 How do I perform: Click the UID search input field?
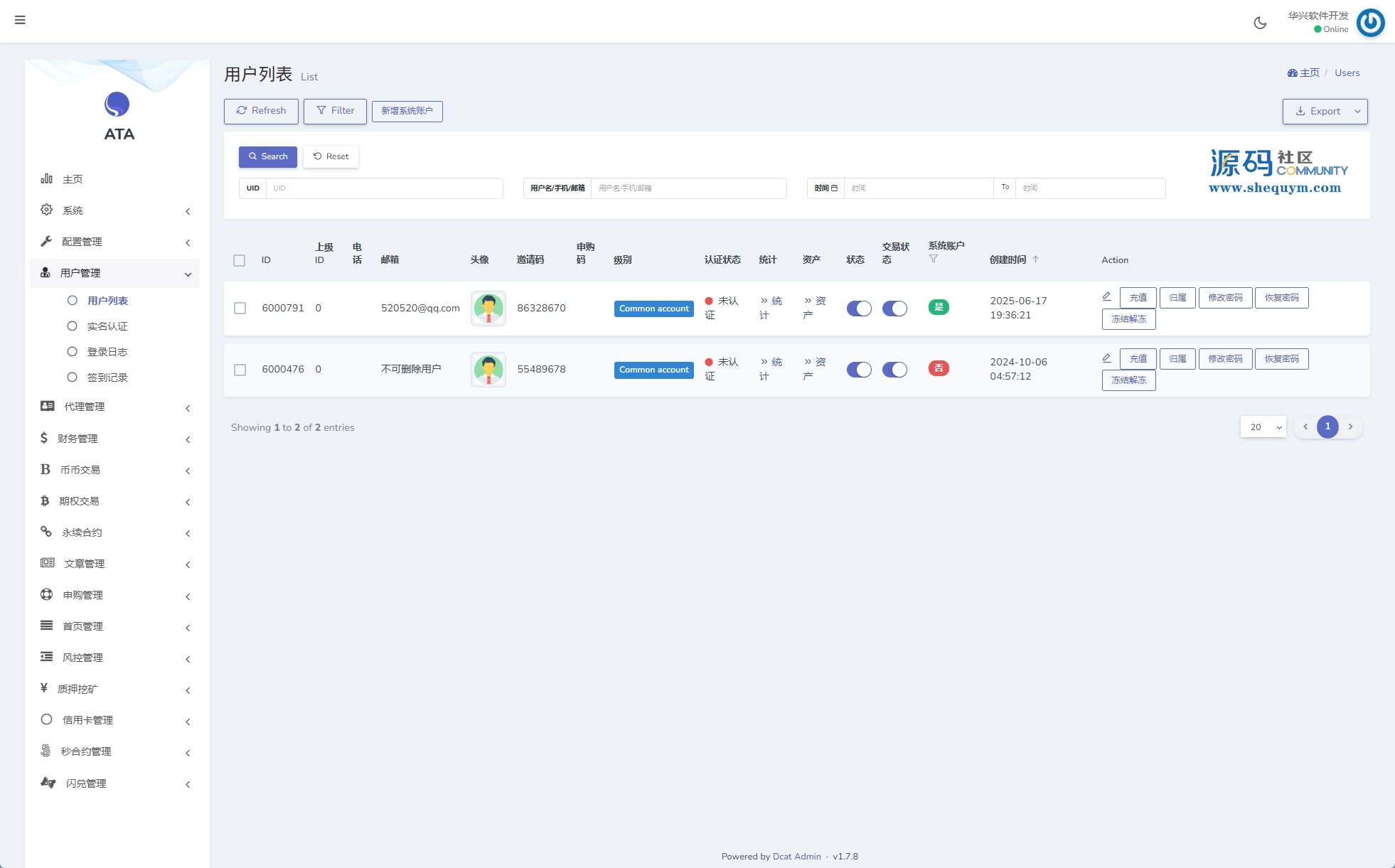[x=384, y=188]
